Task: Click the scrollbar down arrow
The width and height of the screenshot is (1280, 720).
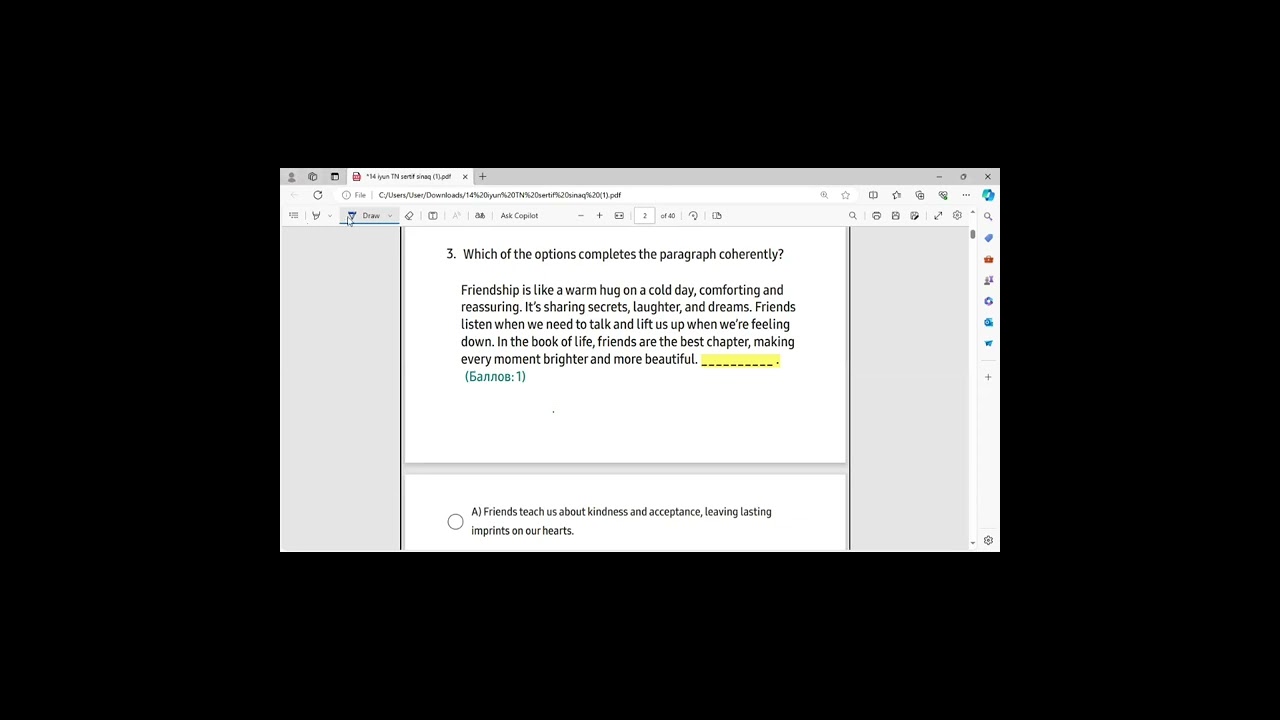Action: coord(973,543)
